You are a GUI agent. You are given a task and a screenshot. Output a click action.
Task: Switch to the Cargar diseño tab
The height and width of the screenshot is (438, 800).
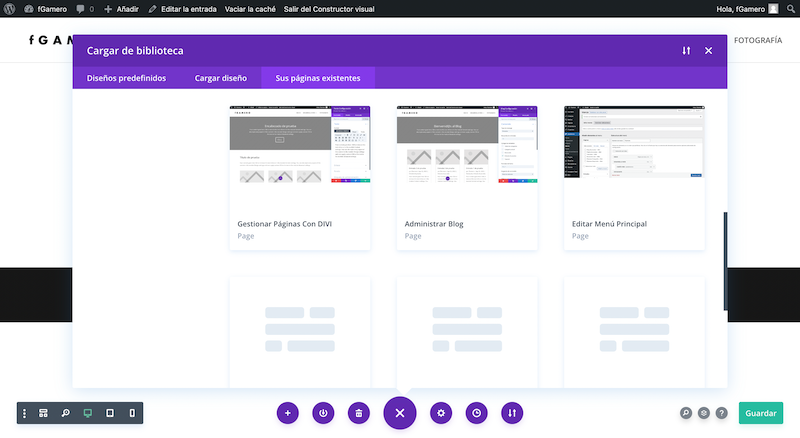[220, 78]
